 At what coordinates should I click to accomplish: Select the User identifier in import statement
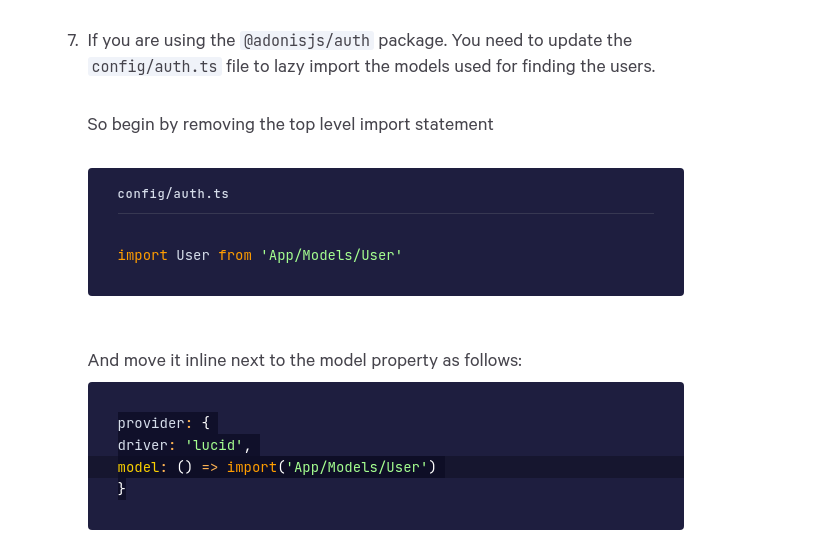pyautogui.click(x=193, y=255)
